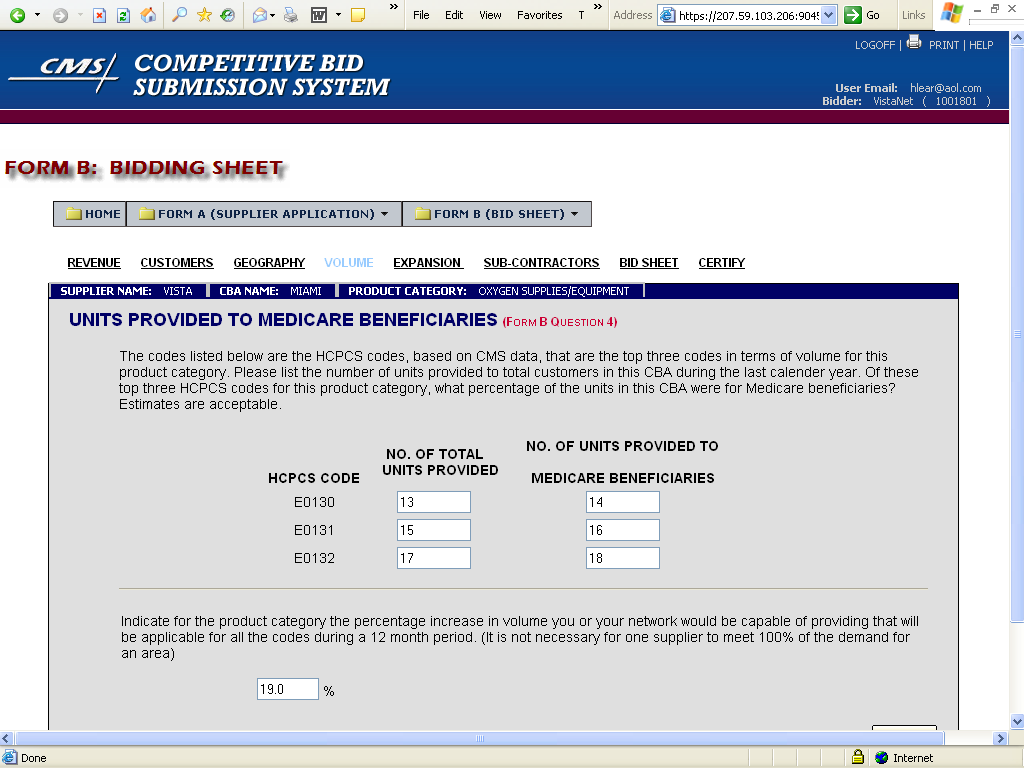Expand the Form B (Bid Sheet) menu
1024x768 pixels.
click(498, 214)
